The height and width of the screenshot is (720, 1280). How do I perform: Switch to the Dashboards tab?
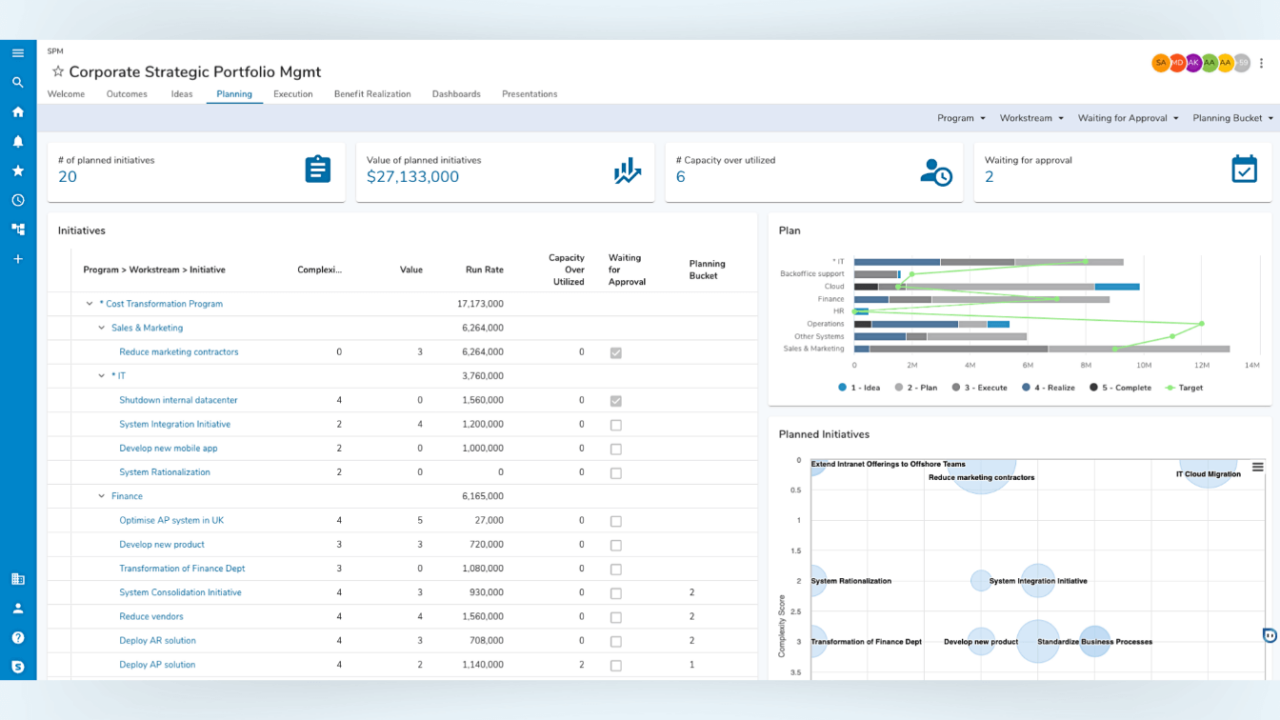pyautogui.click(x=456, y=94)
